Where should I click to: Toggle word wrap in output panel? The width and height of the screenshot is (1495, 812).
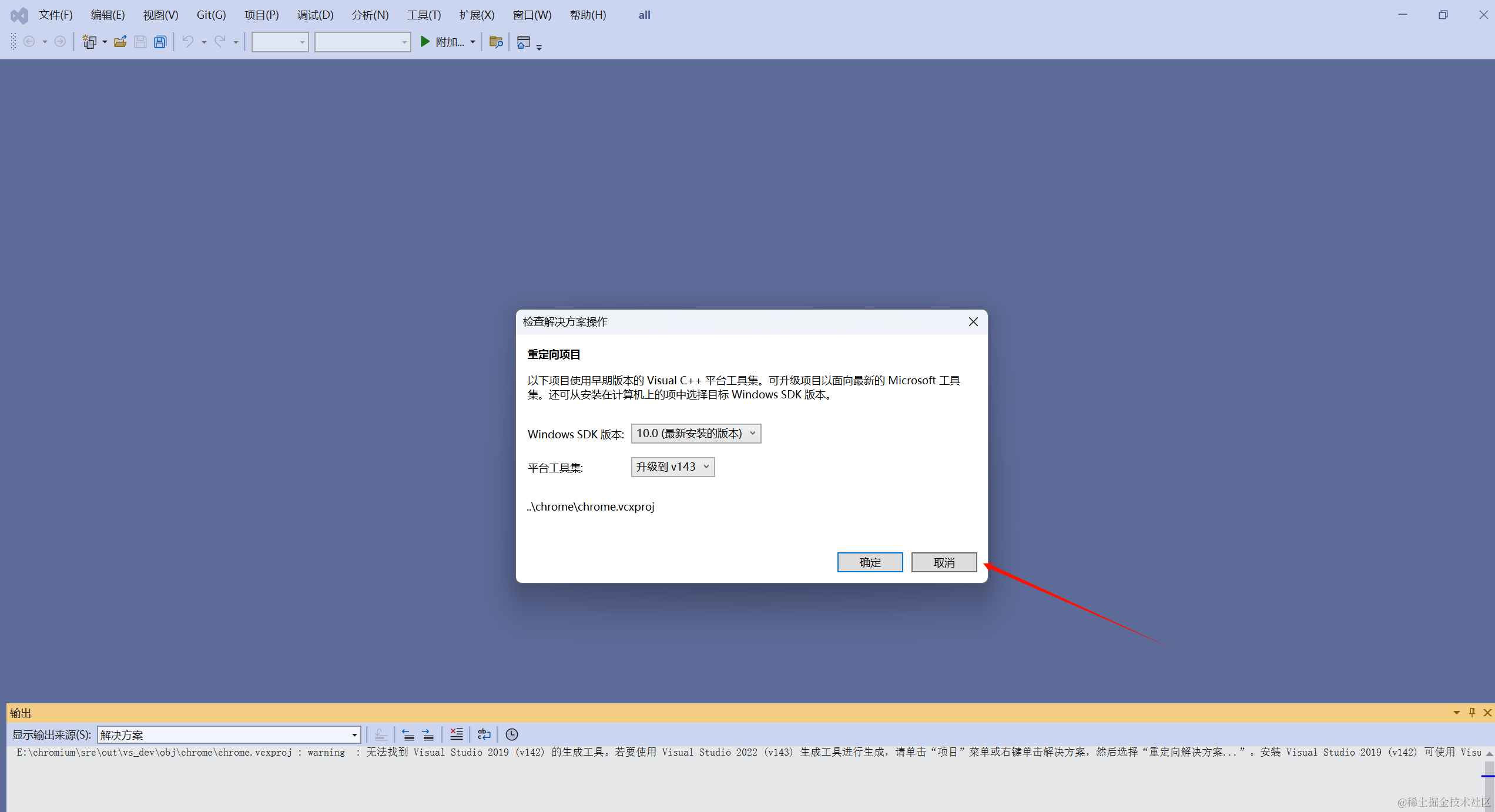click(x=484, y=734)
